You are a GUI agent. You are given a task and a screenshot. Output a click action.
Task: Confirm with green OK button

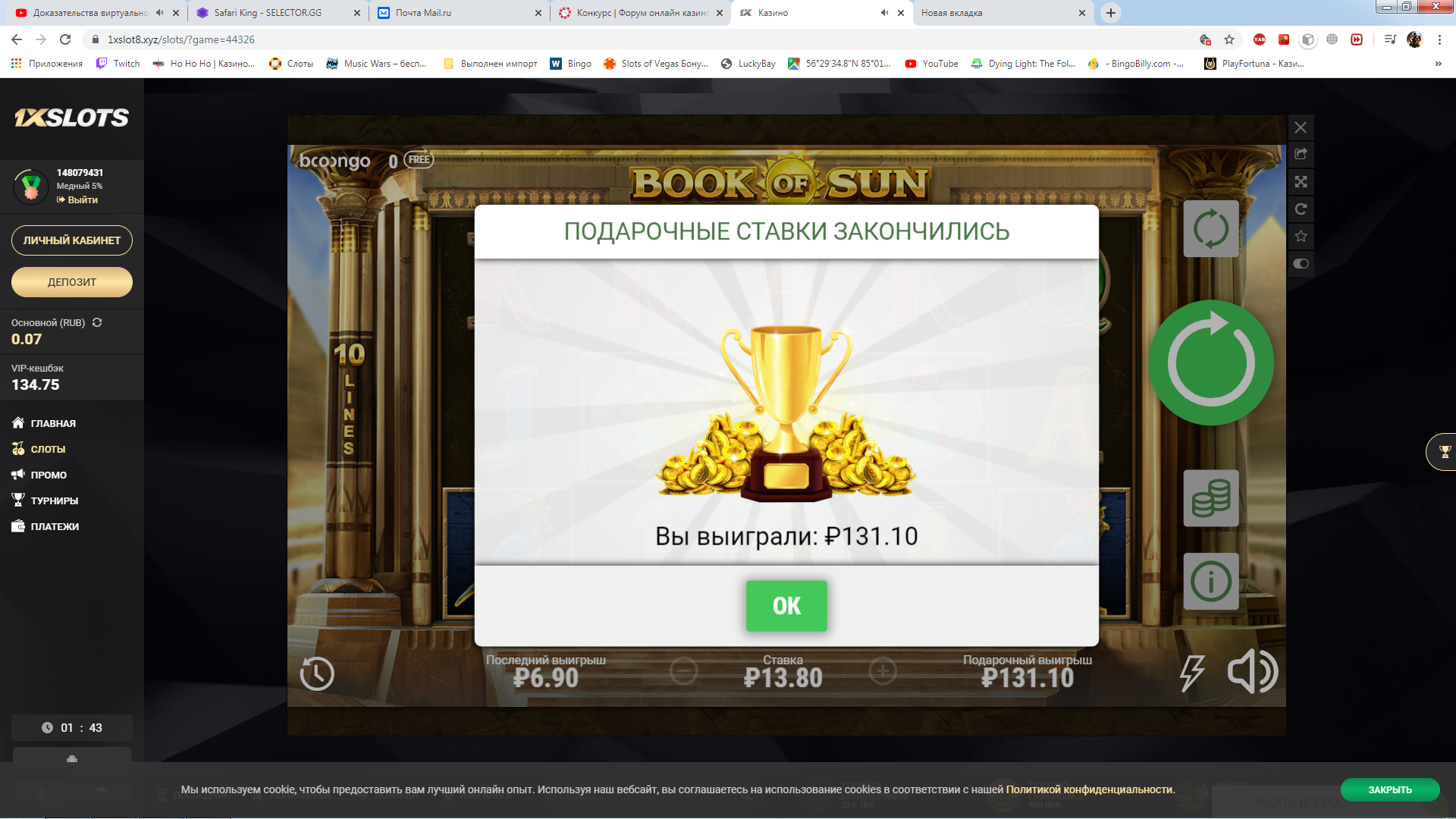click(x=786, y=606)
